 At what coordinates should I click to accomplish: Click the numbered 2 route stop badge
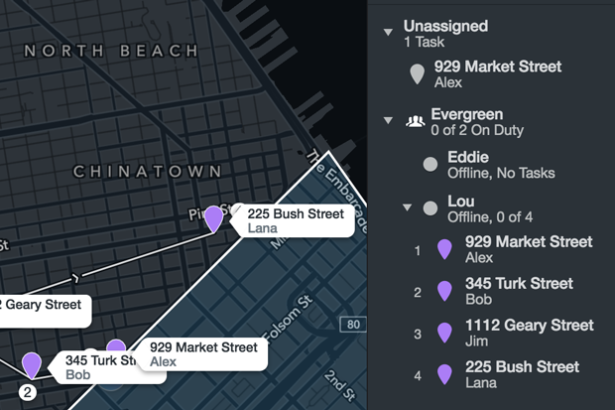pyautogui.click(x=27, y=392)
